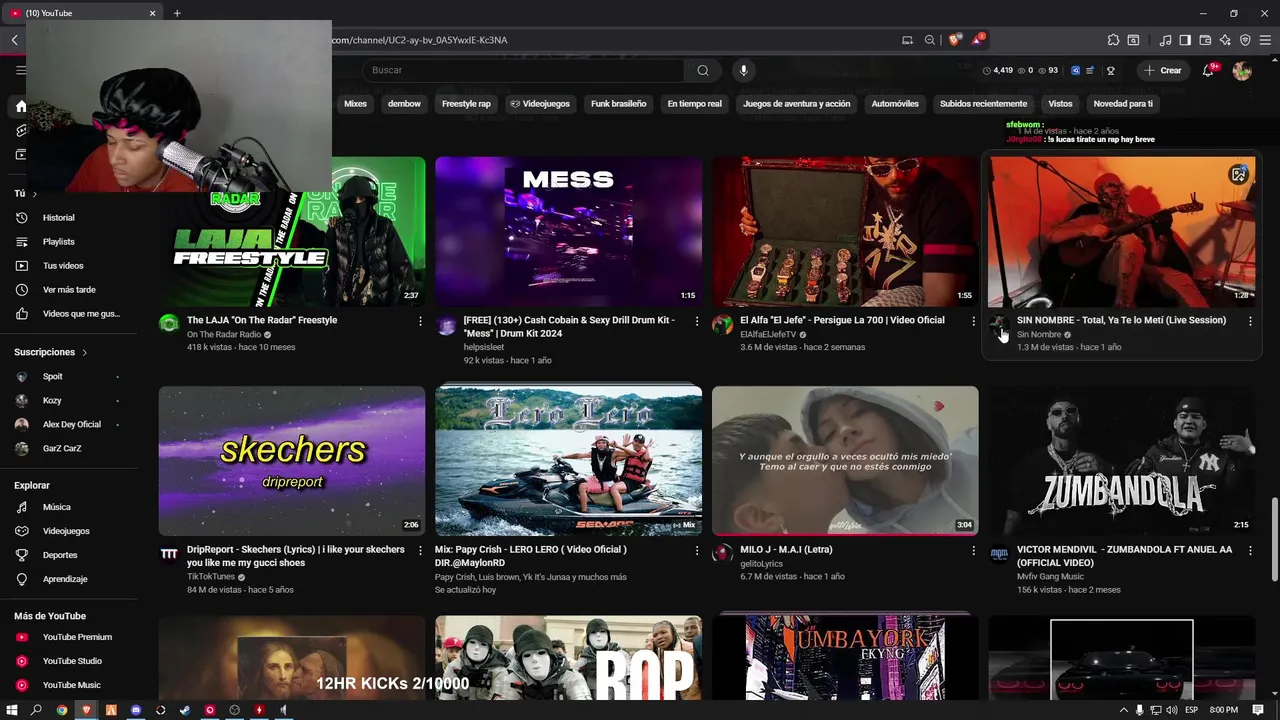The height and width of the screenshot is (720, 1280).
Task: Select the dembow filter chip
Action: pyautogui.click(x=404, y=104)
